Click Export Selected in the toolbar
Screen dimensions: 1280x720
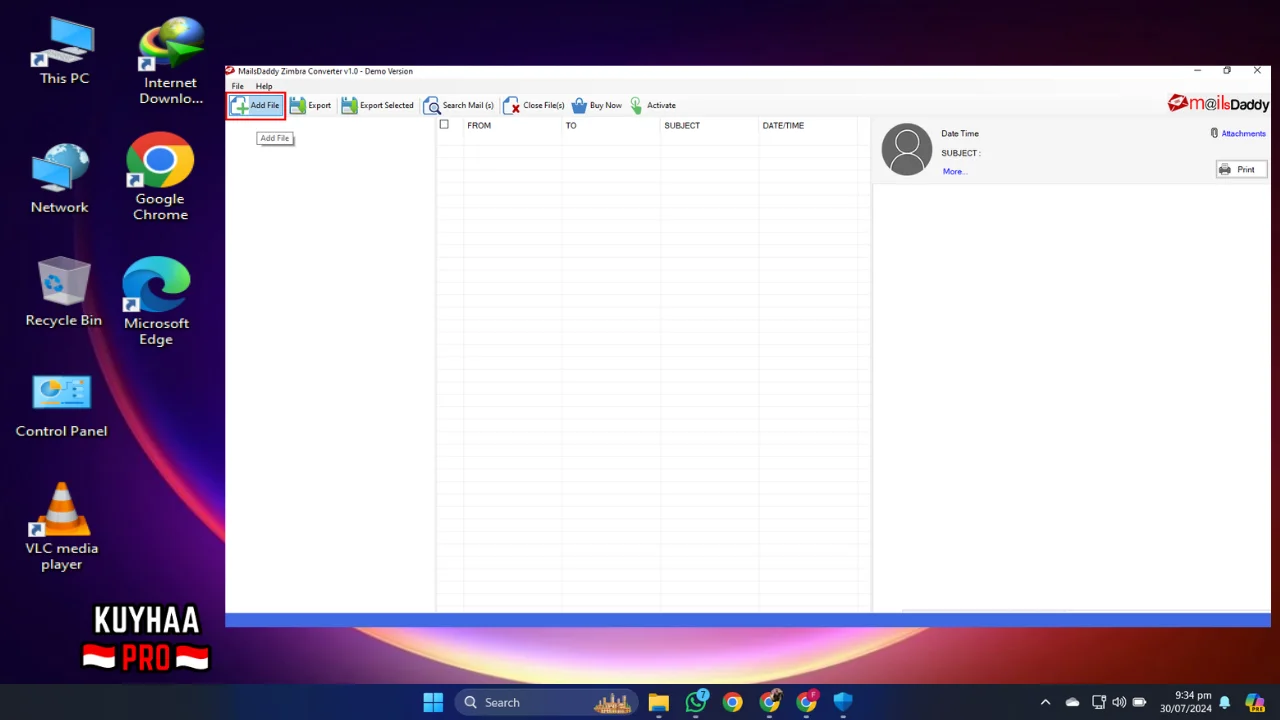click(377, 105)
